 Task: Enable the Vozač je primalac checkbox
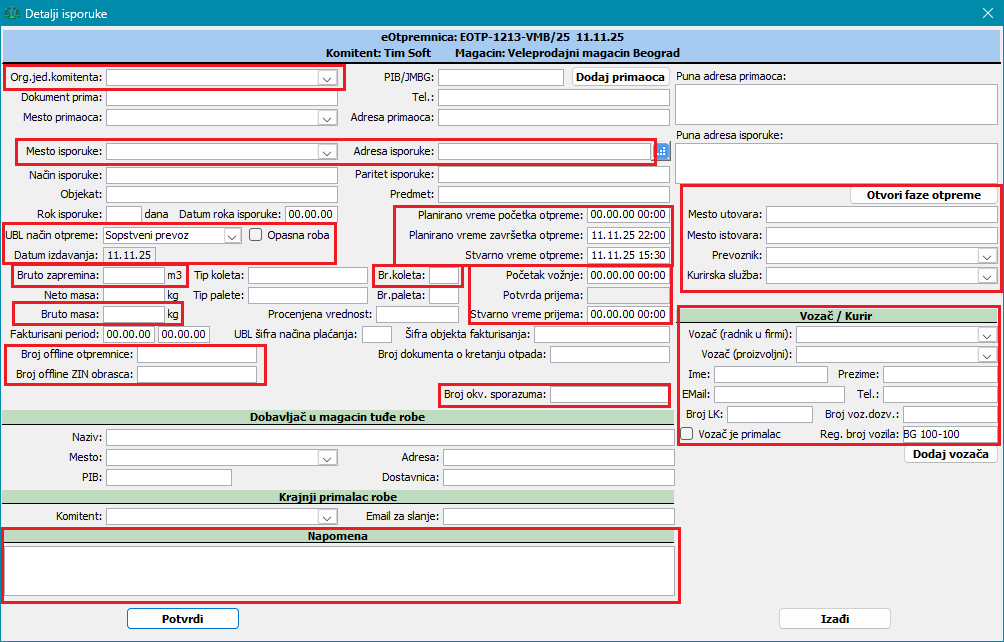(687, 434)
